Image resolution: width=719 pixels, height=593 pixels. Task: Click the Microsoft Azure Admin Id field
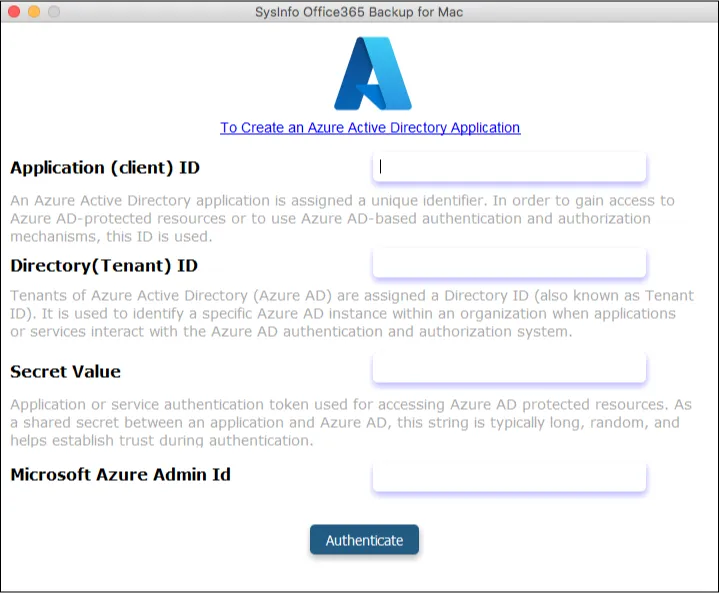click(x=509, y=477)
